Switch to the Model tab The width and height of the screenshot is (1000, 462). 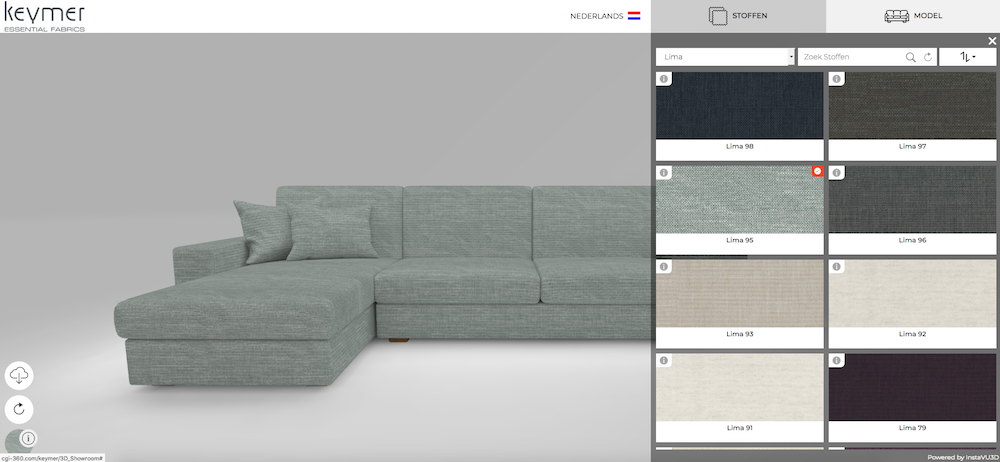pos(913,16)
